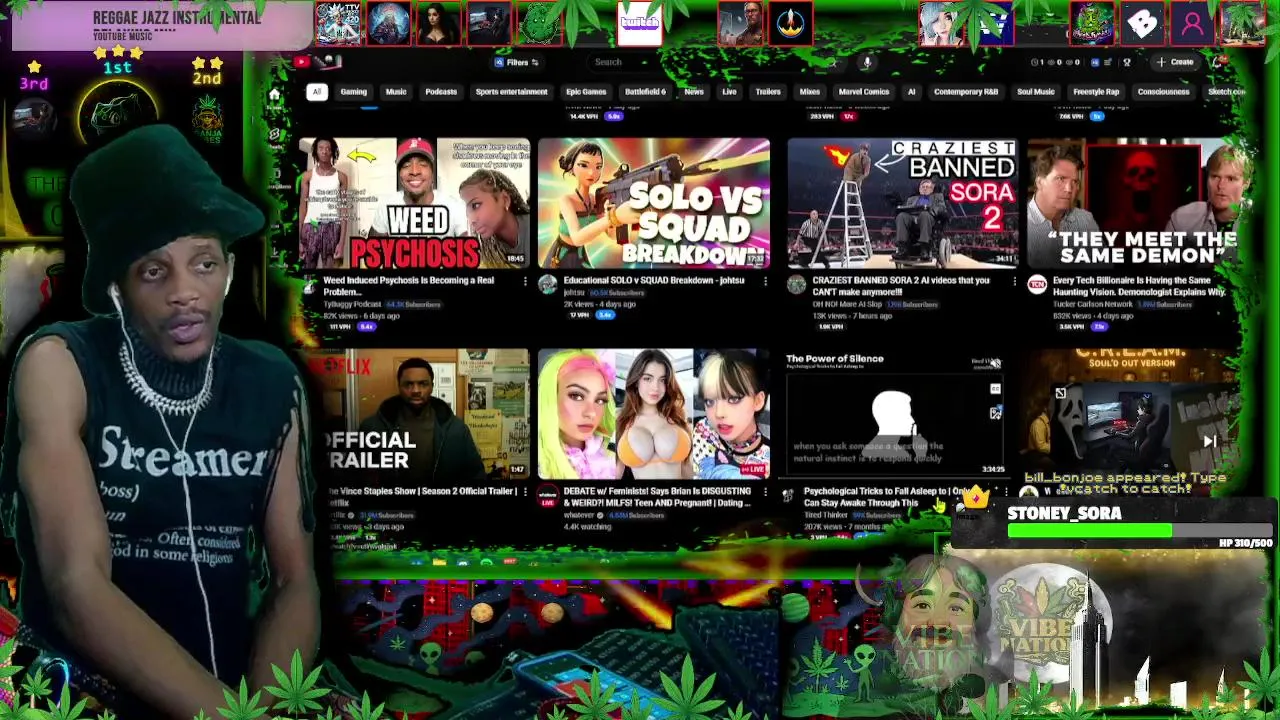Select the Live chip
The width and height of the screenshot is (1280, 720).
729,92
